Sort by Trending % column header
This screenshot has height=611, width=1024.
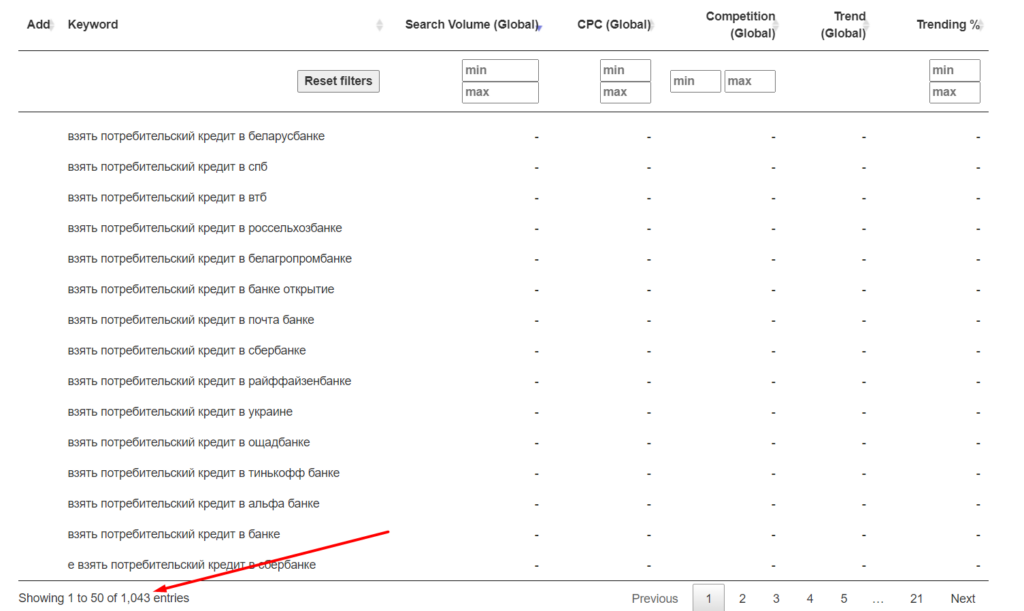point(947,25)
